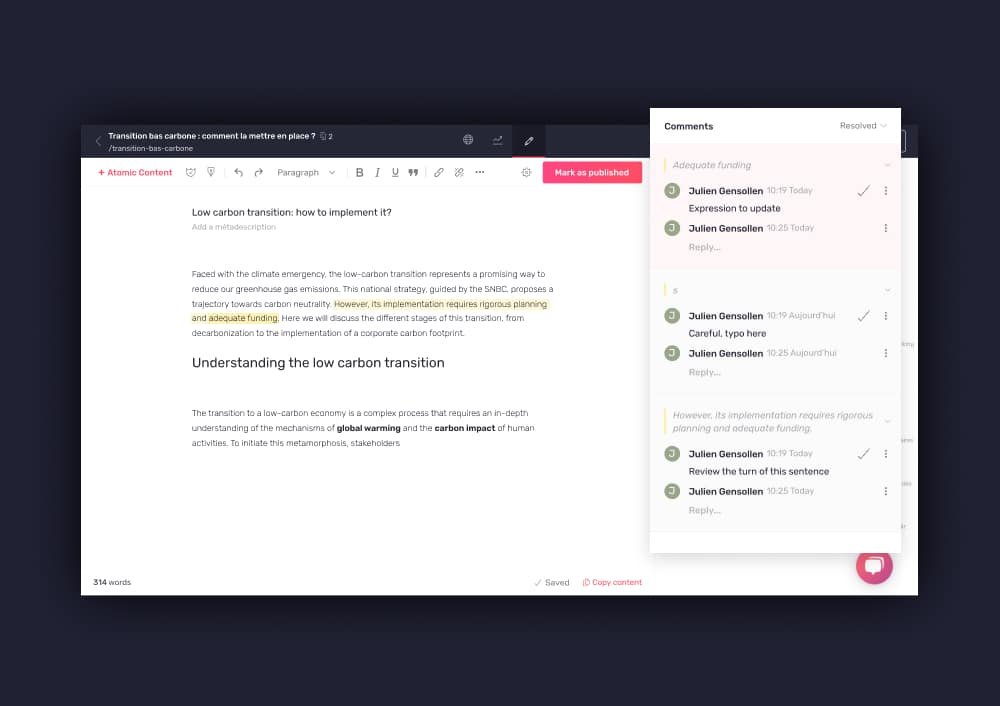This screenshot has width=1000, height=706.
Task: Click the mask icon next to Atomic Content
Action: point(191,172)
